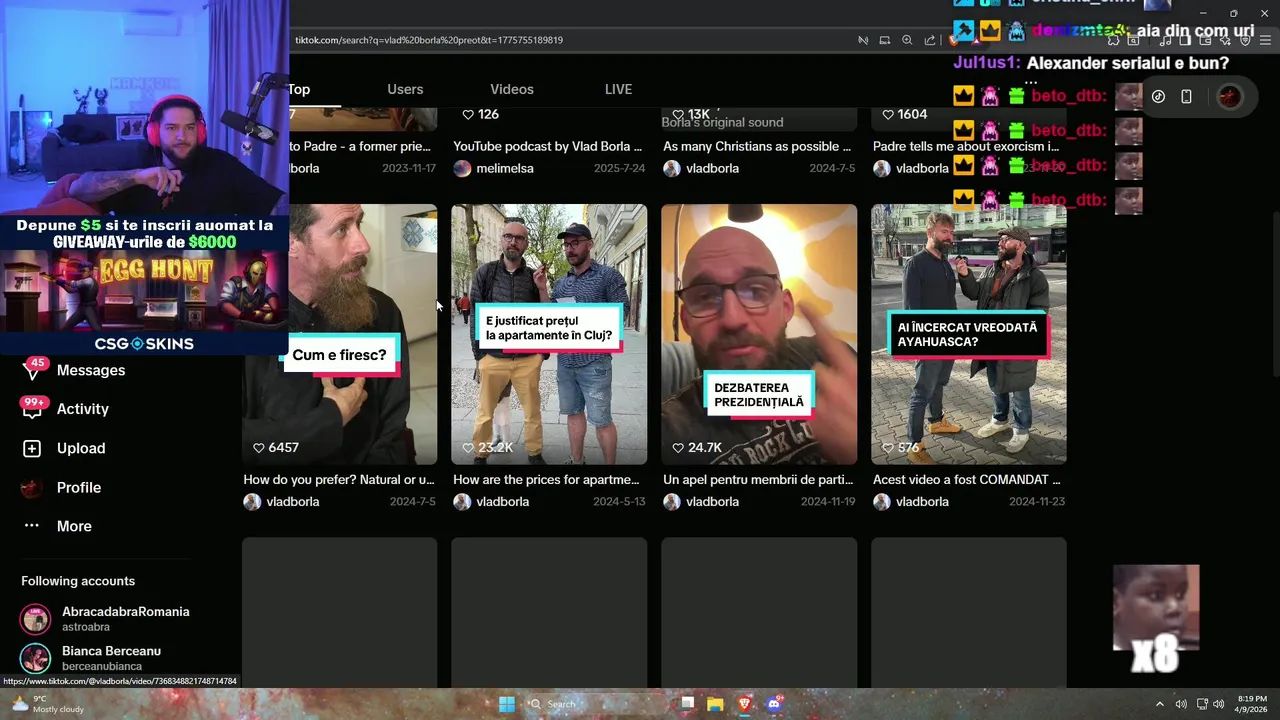Image resolution: width=1280 pixels, height=720 pixels.
Task: Switch to the Users search tab
Action: 405,89
